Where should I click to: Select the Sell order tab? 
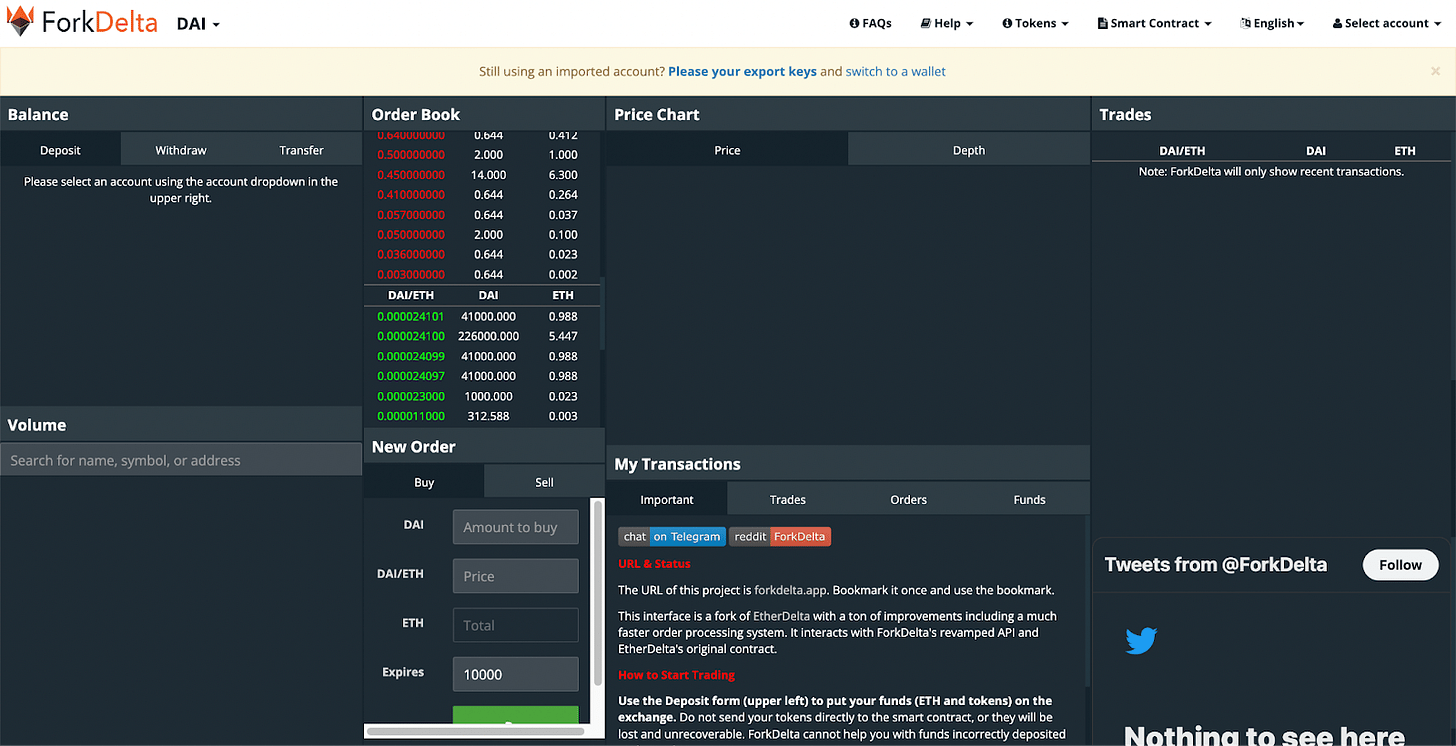click(544, 482)
